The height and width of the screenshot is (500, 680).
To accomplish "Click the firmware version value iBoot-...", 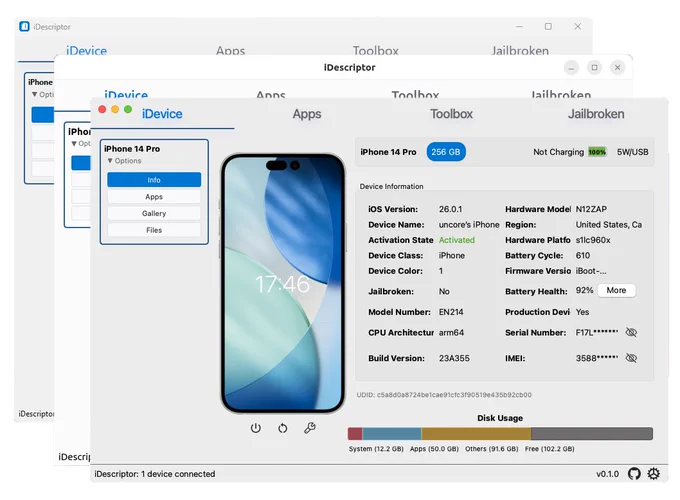I will pos(591,271).
